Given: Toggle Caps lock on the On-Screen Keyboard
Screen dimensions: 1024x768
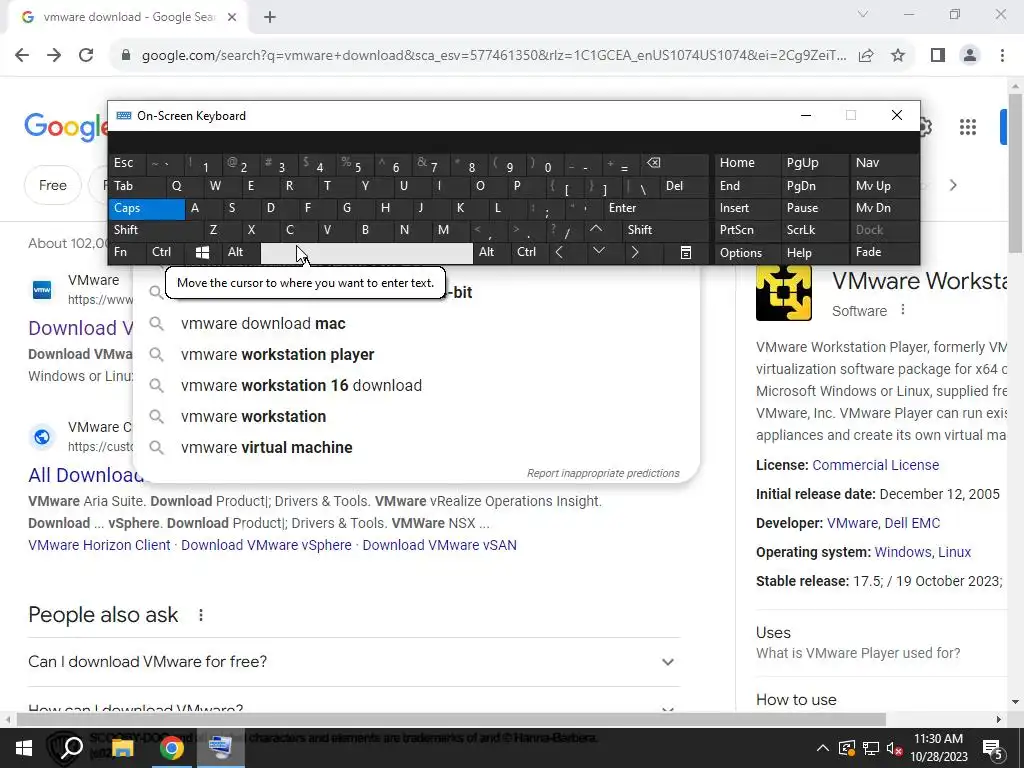Looking at the screenshot, I should [x=147, y=208].
